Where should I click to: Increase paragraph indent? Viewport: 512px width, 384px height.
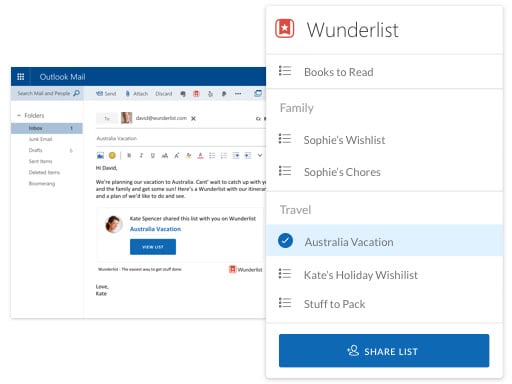[x=248, y=155]
